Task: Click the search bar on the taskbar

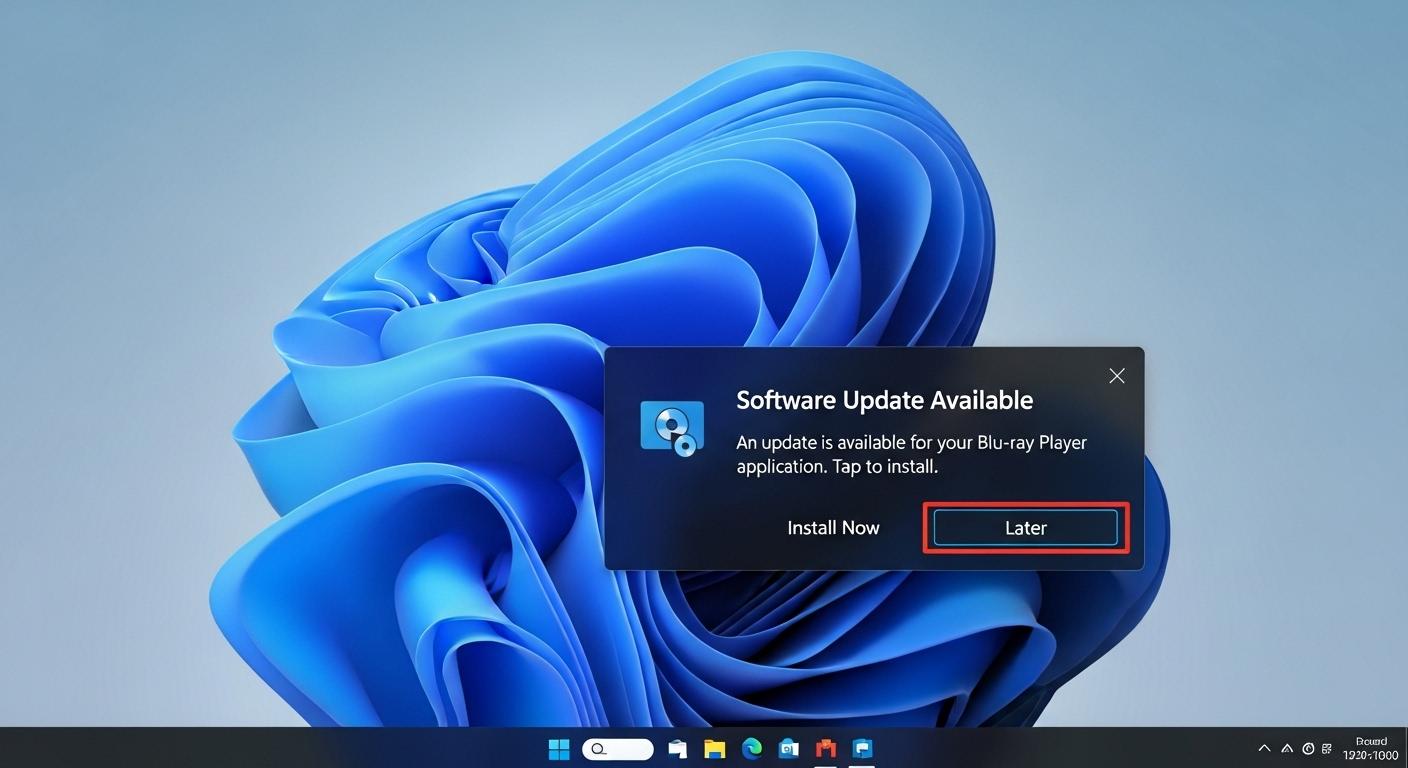Action: tap(617, 748)
